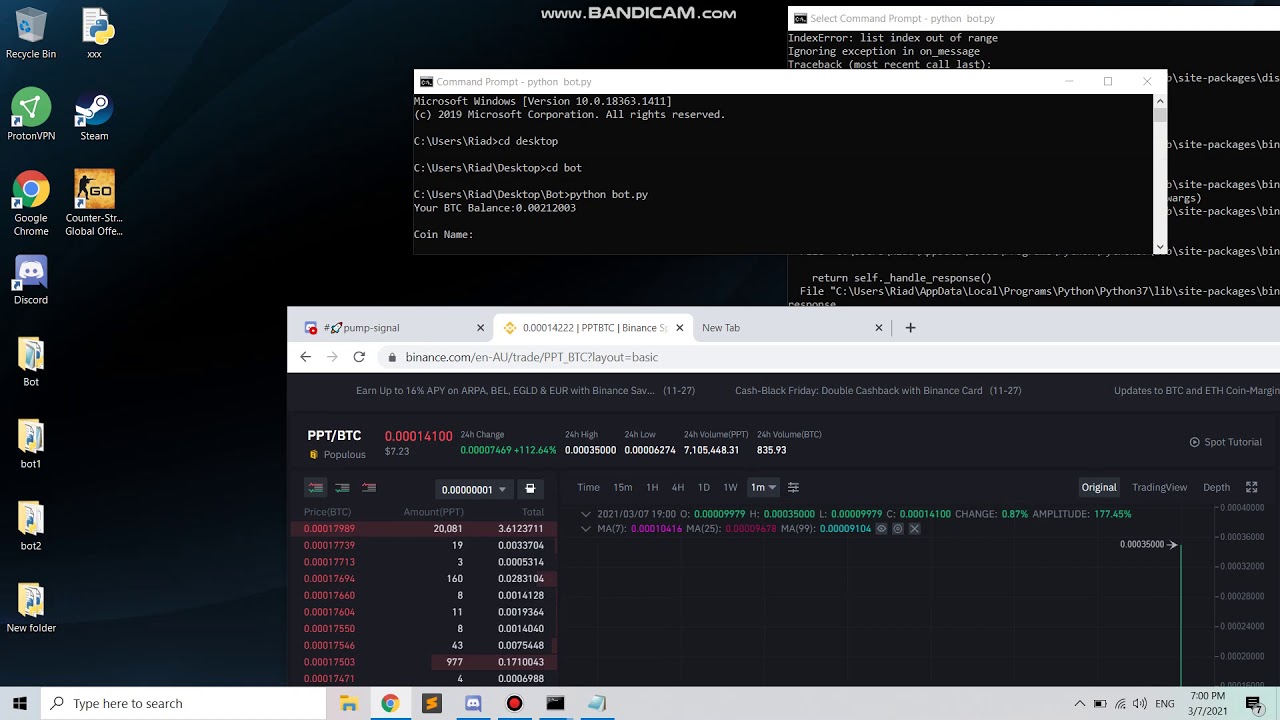
Task: Open the 1m interval dropdown
Action: click(763, 488)
